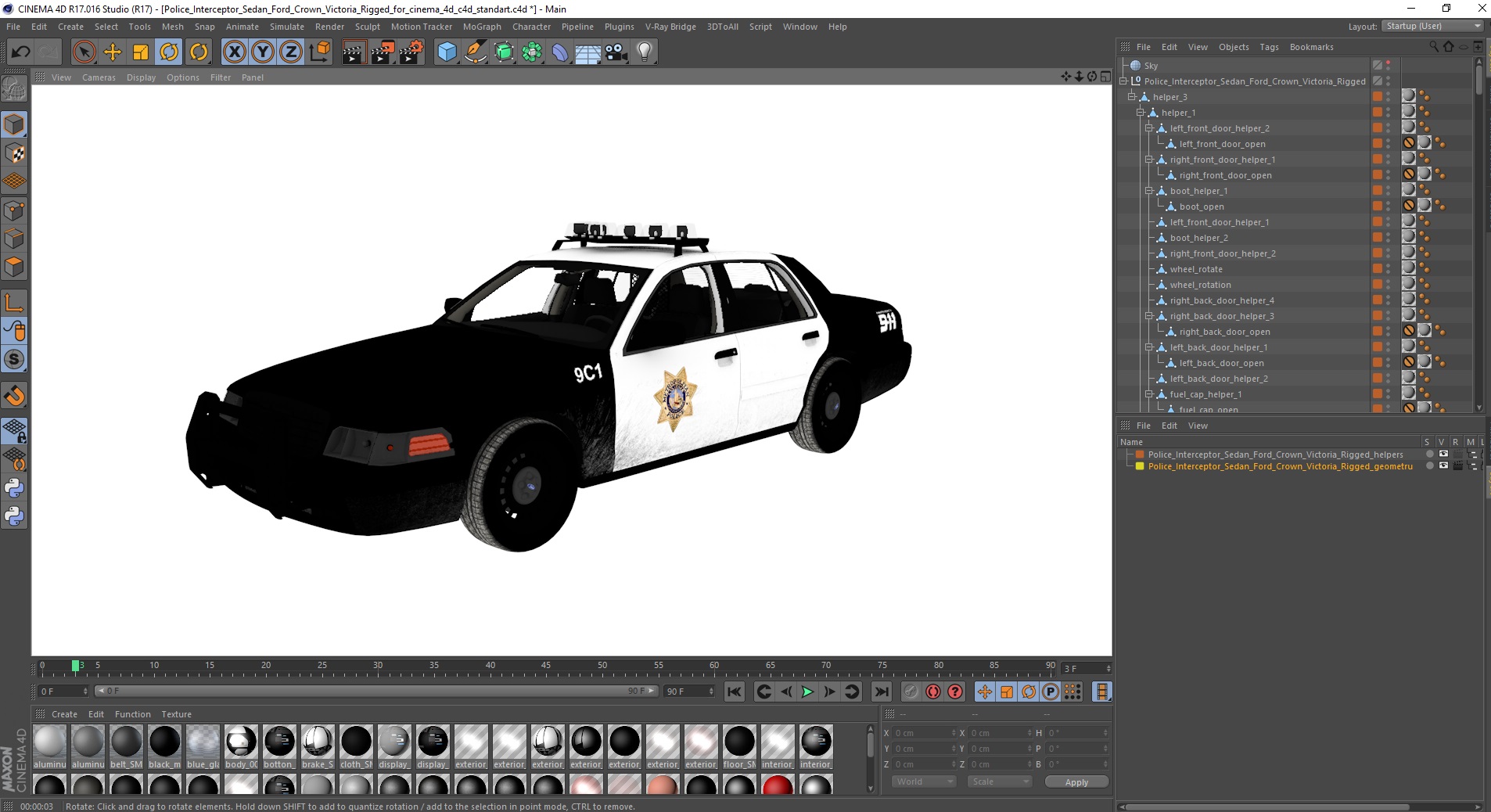Select the blue_gla material swatch
Image resolution: width=1491 pixels, height=812 pixels.
[x=203, y=746]
